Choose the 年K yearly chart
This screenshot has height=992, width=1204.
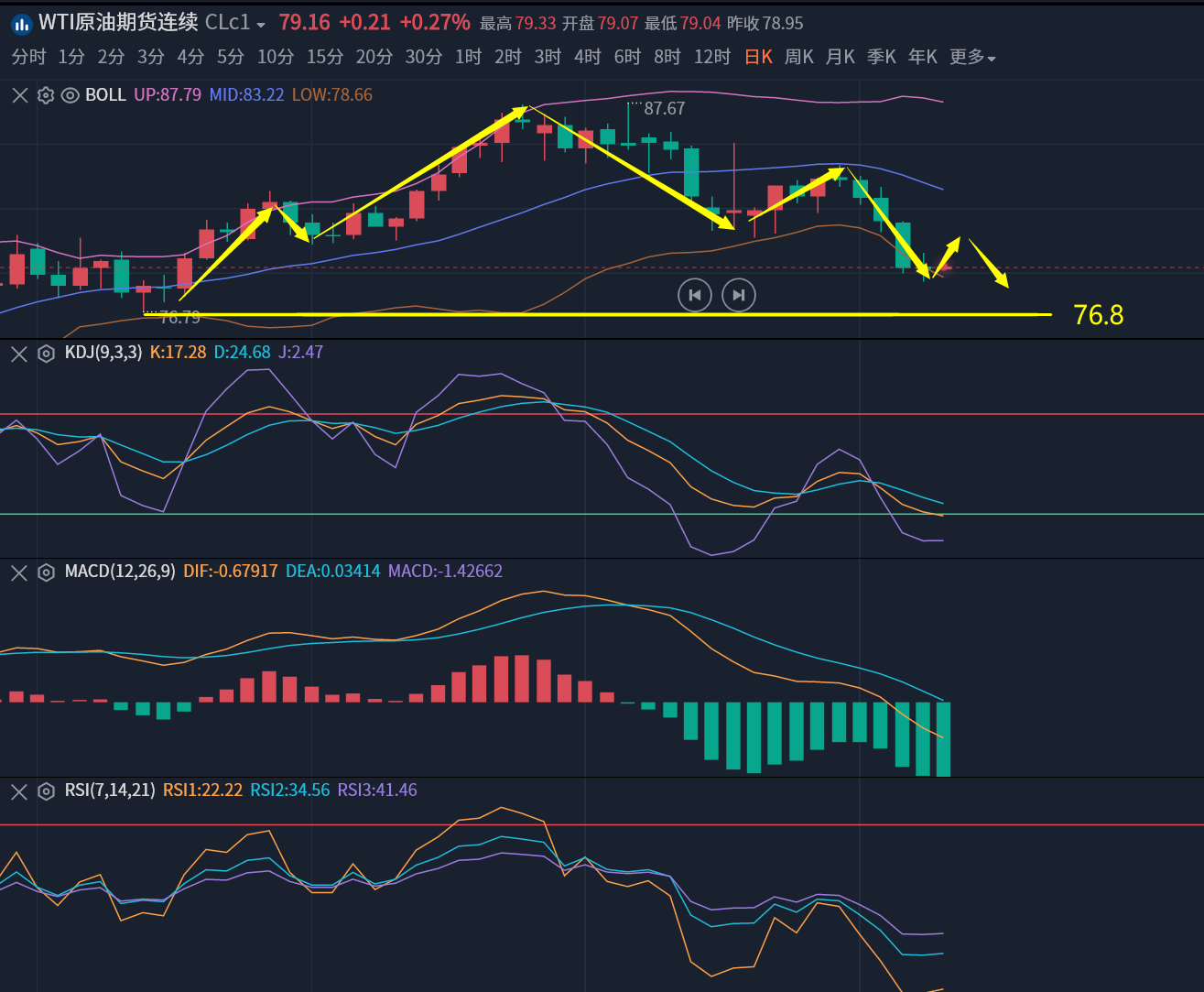click(922, 58)
